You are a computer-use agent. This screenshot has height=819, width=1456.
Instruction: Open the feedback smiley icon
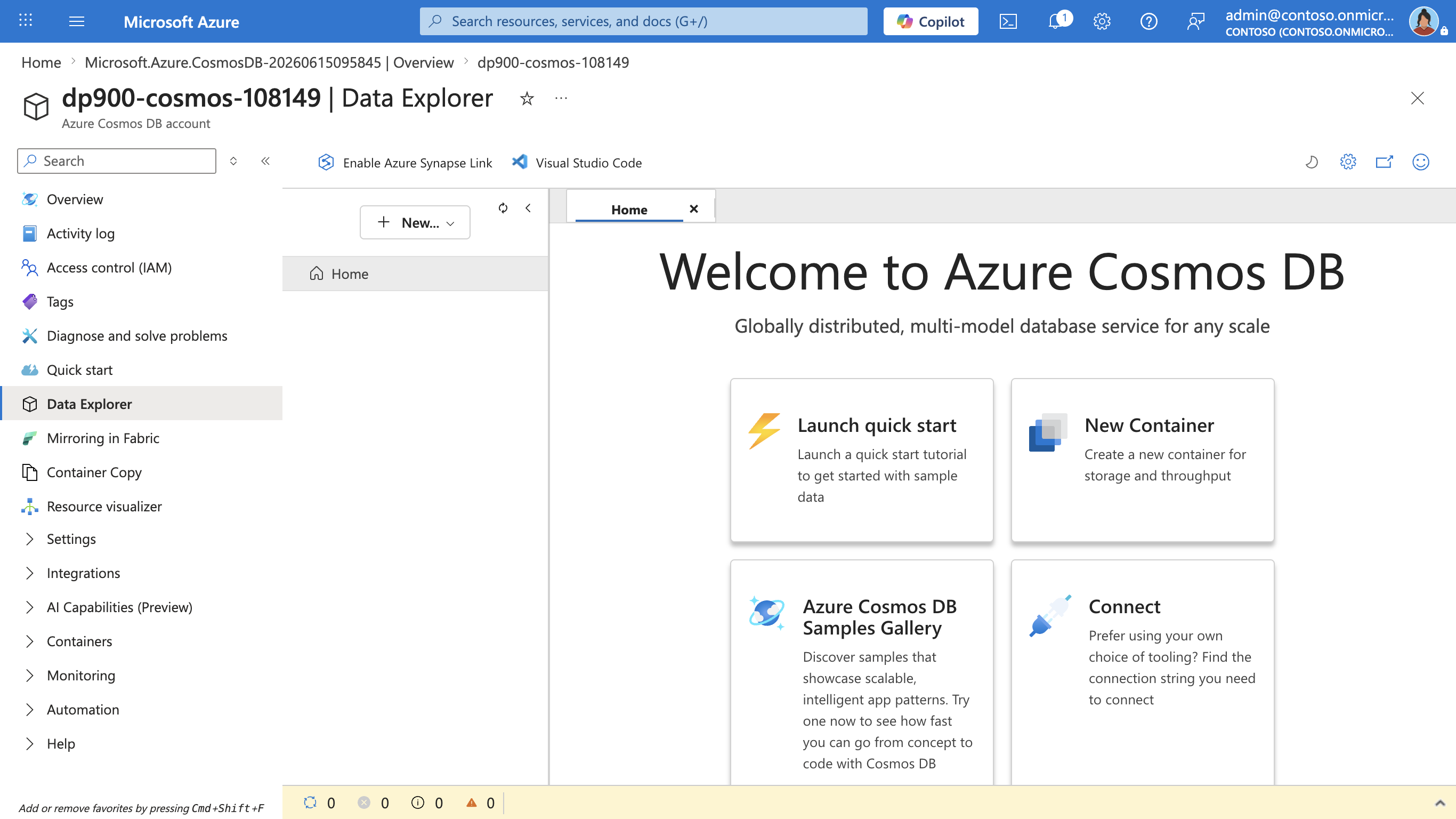(1420, 162)
